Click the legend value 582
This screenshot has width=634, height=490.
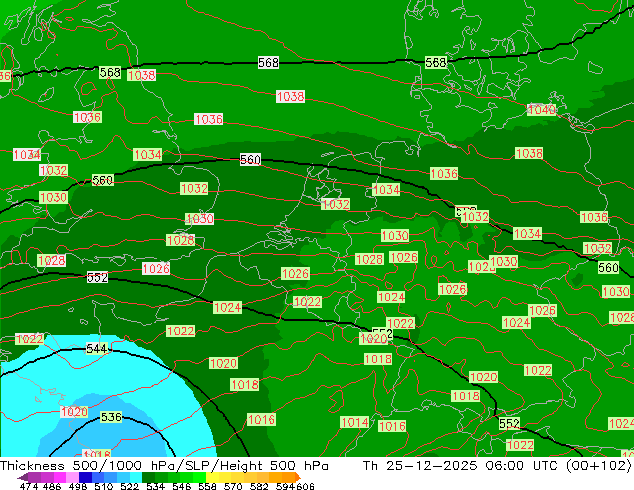[259, 486]
